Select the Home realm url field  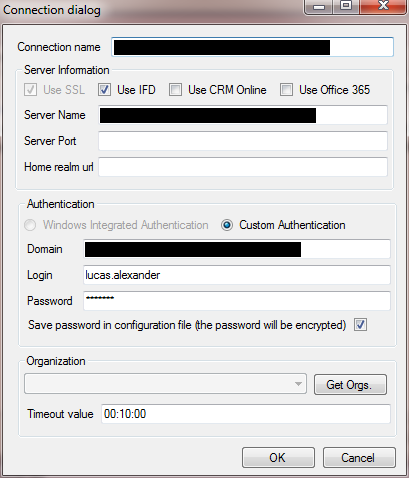[x=243, y=167]
